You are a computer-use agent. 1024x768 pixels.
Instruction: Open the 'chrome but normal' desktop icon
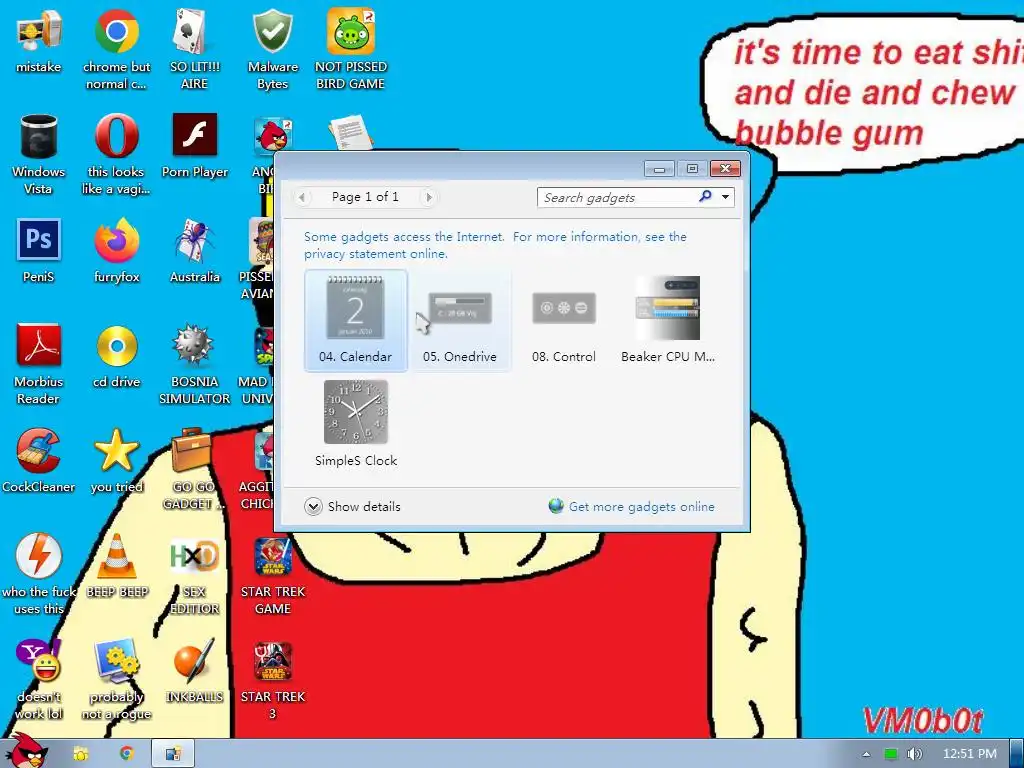(116, 50)
